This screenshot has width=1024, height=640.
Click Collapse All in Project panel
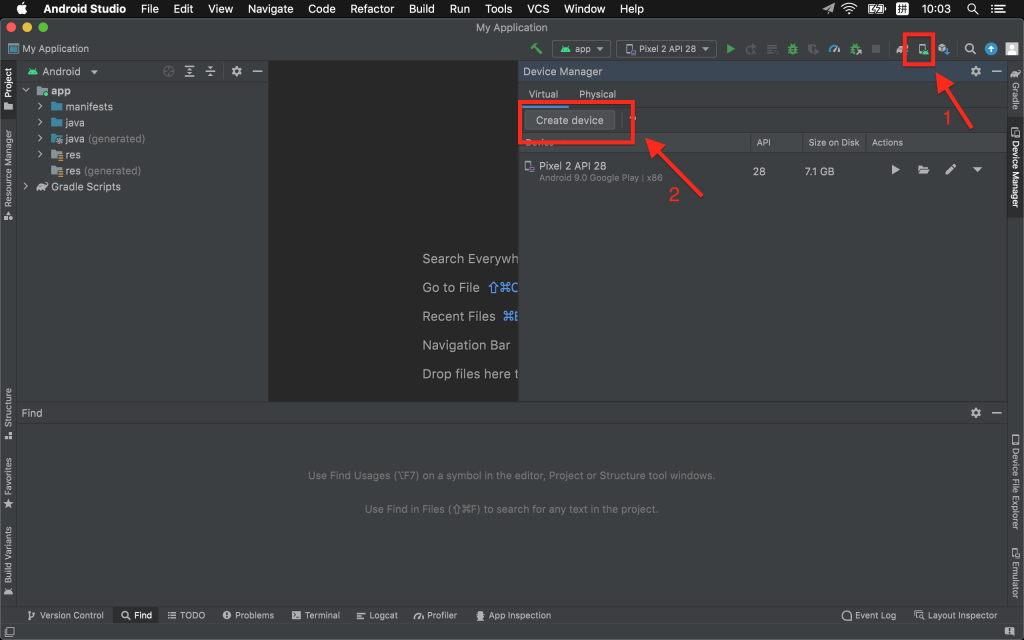[210, 71]
